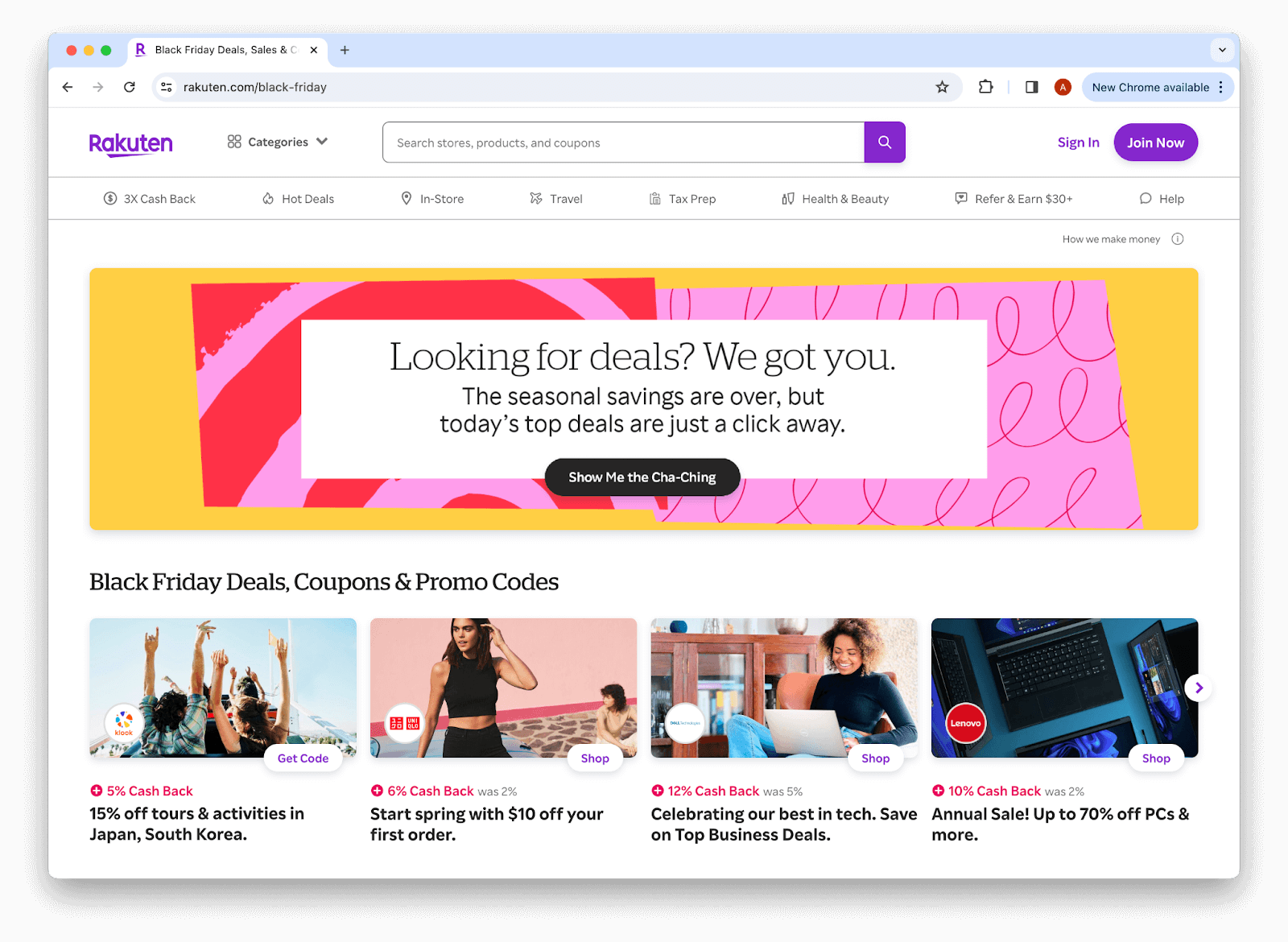This screenshot has width=1288, height=942.
Task: Open a new browser tab
Action: [345, 50]
